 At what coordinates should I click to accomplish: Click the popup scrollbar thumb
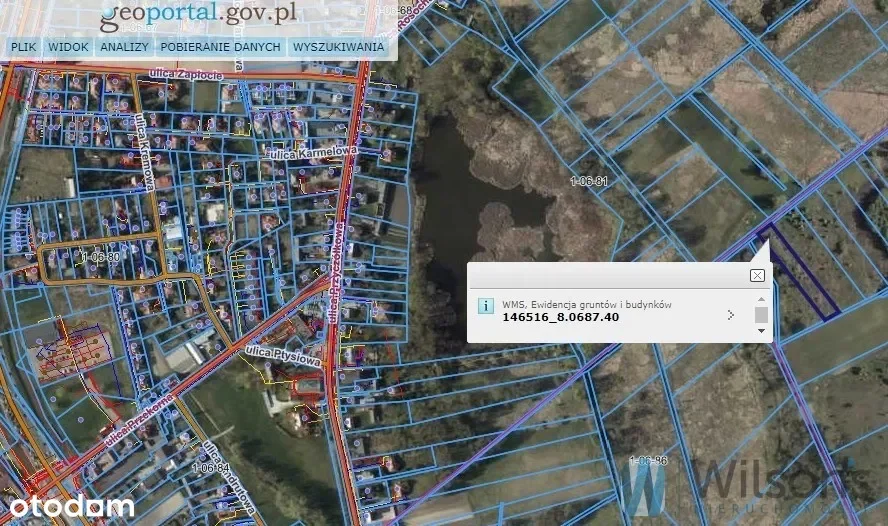click(761, 314)
